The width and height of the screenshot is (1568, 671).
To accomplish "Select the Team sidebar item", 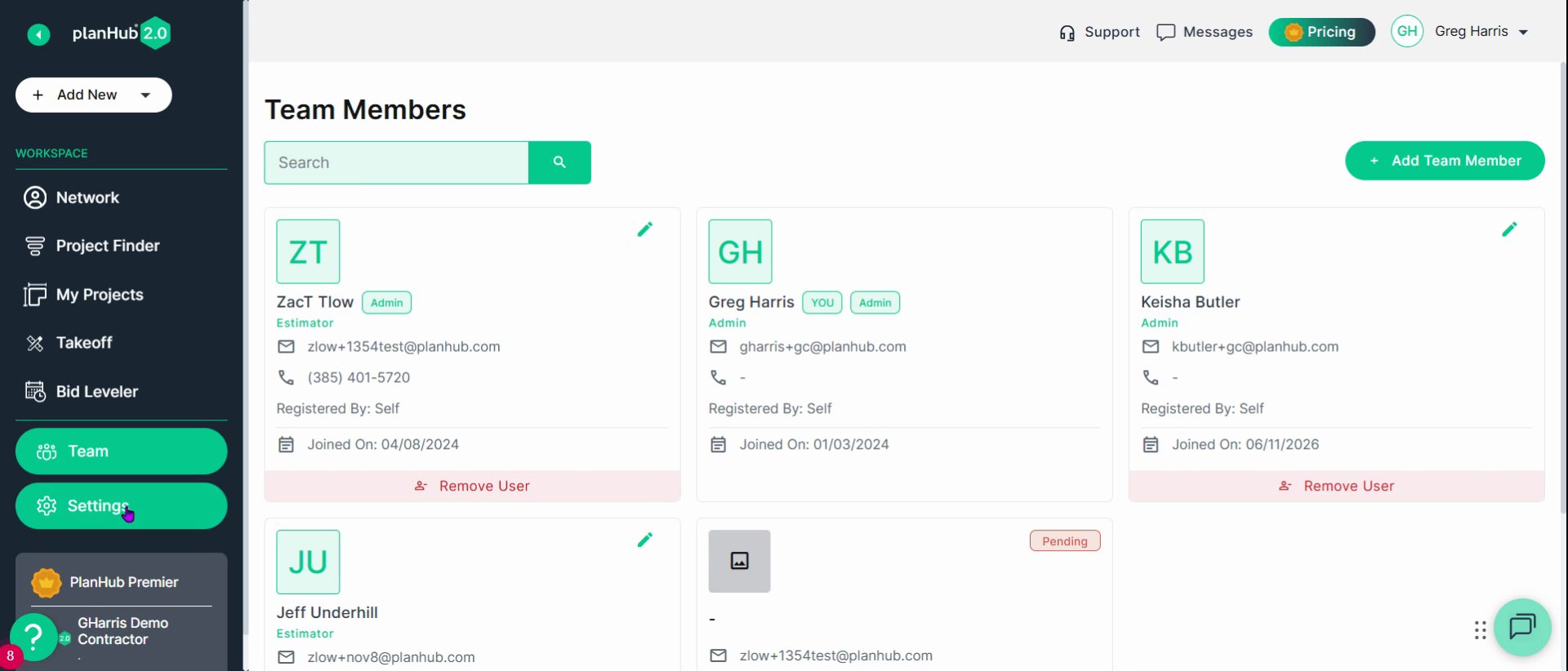I will (x=121, y=451).
